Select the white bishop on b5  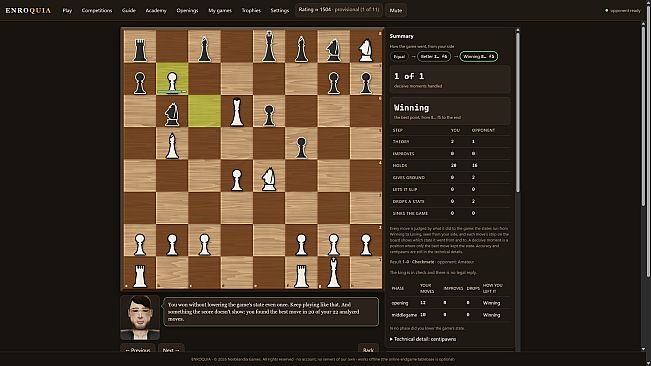[172, 146]
